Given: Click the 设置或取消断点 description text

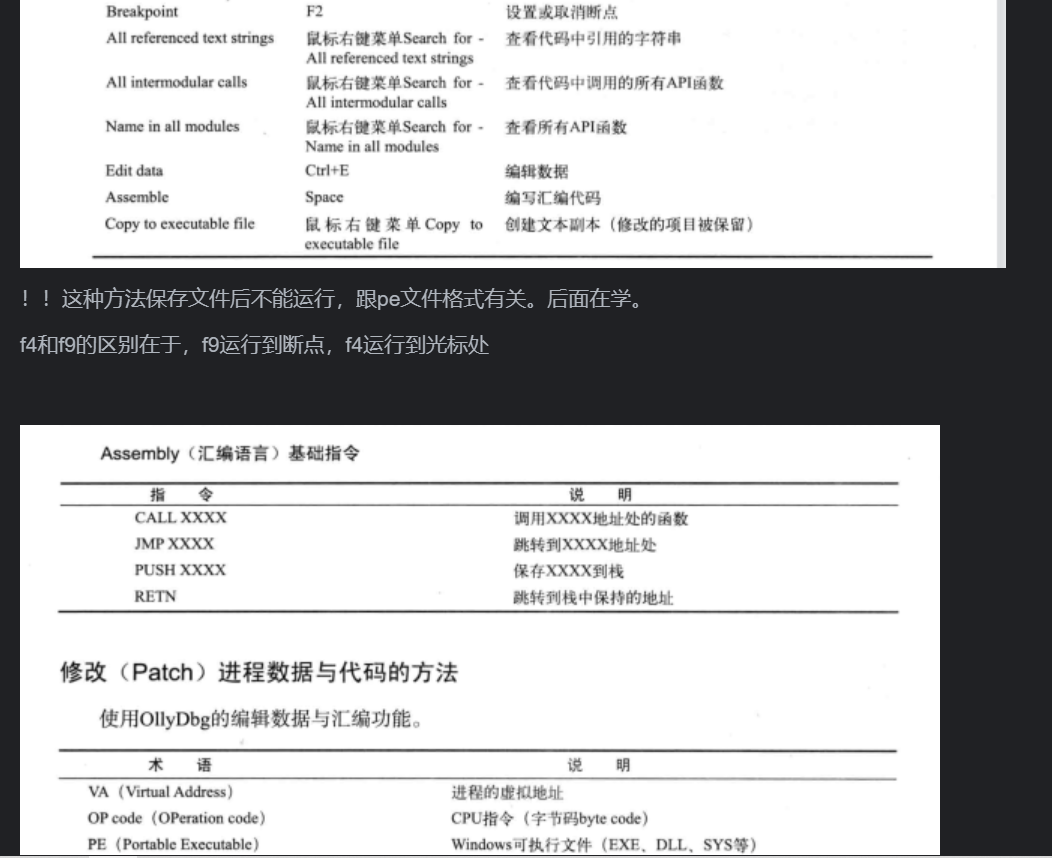Looking at the screenshot, I should [561, 13].
